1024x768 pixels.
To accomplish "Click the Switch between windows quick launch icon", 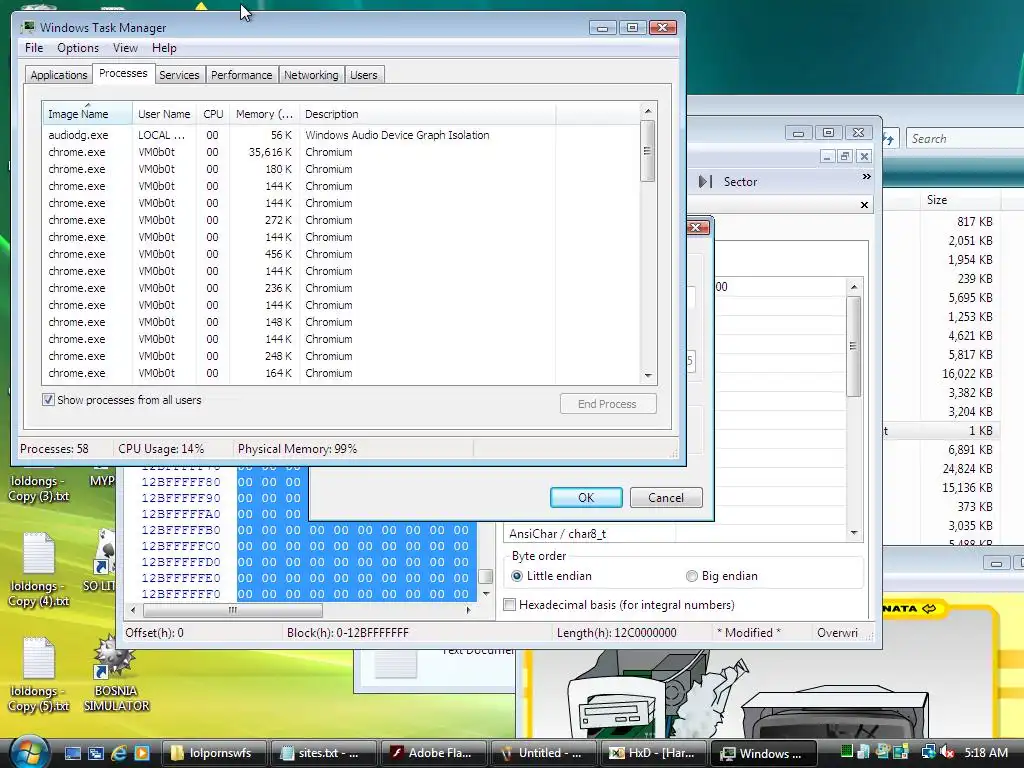I will pos(96,753).
